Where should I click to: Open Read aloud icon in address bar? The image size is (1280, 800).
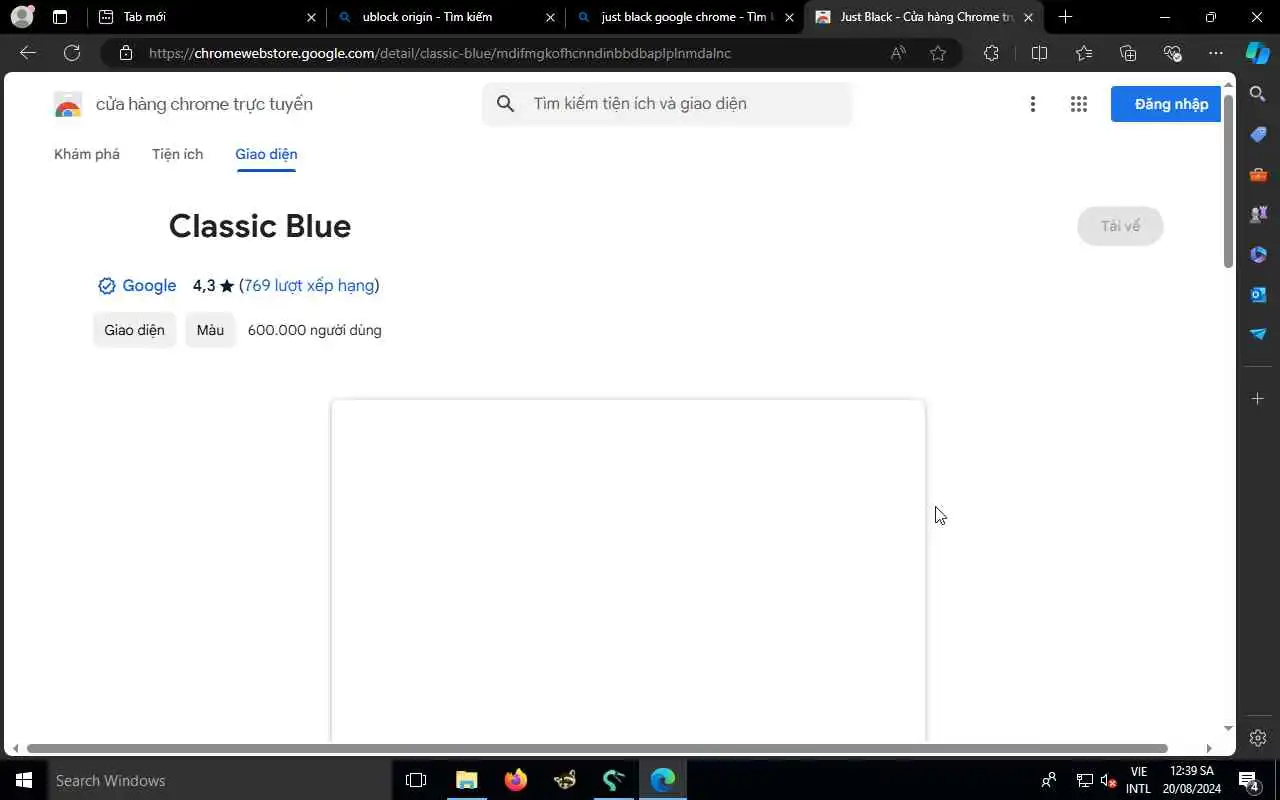pyautogui.click(x=898, y=53)
